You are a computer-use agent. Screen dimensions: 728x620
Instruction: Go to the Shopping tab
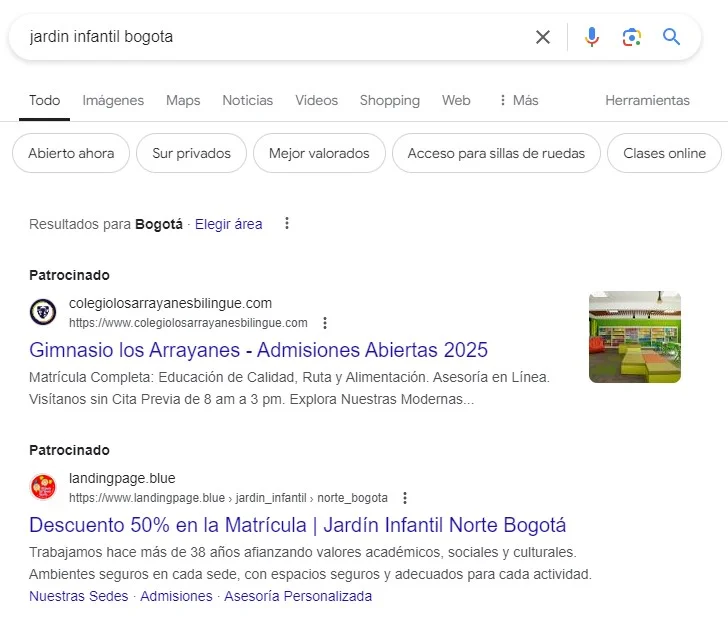click(390, 100)
